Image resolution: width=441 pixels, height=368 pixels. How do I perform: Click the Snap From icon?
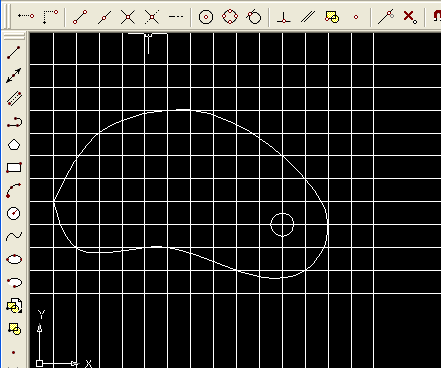50,17
